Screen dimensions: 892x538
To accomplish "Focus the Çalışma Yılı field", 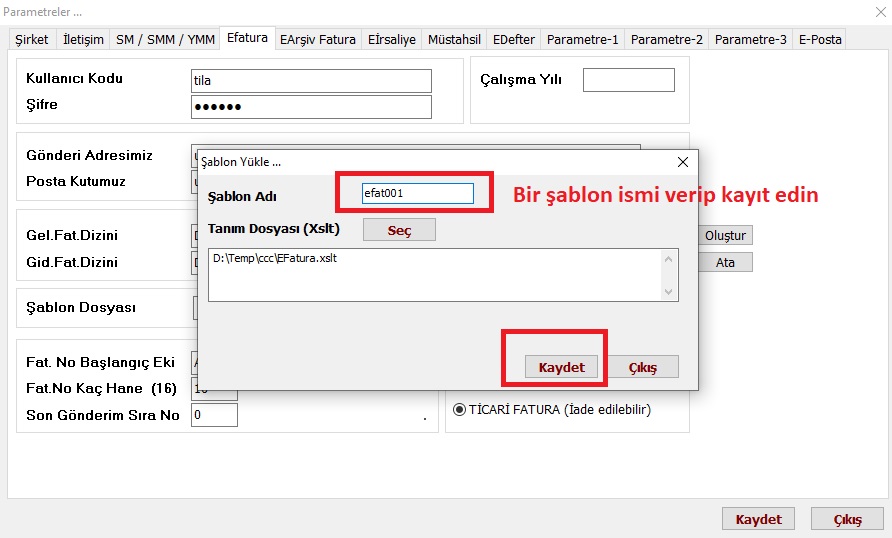I will 628,80.
